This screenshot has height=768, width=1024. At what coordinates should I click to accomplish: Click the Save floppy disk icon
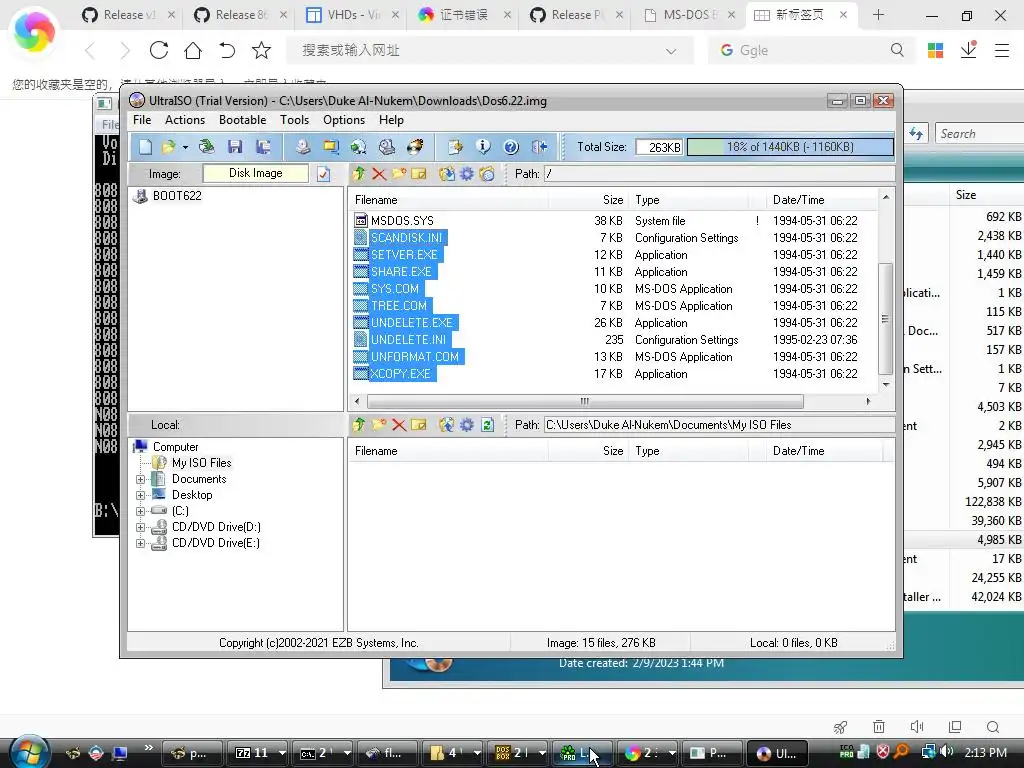(x=235, y=147)
